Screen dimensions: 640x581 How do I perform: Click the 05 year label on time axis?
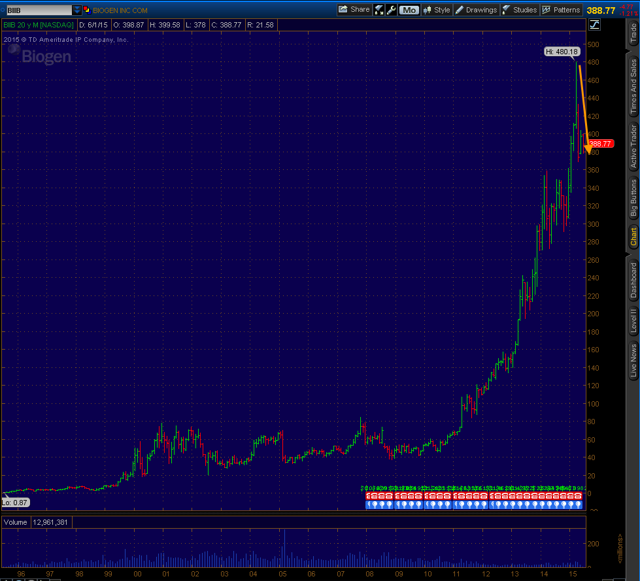pyautogui.click(x=282, y=574)
